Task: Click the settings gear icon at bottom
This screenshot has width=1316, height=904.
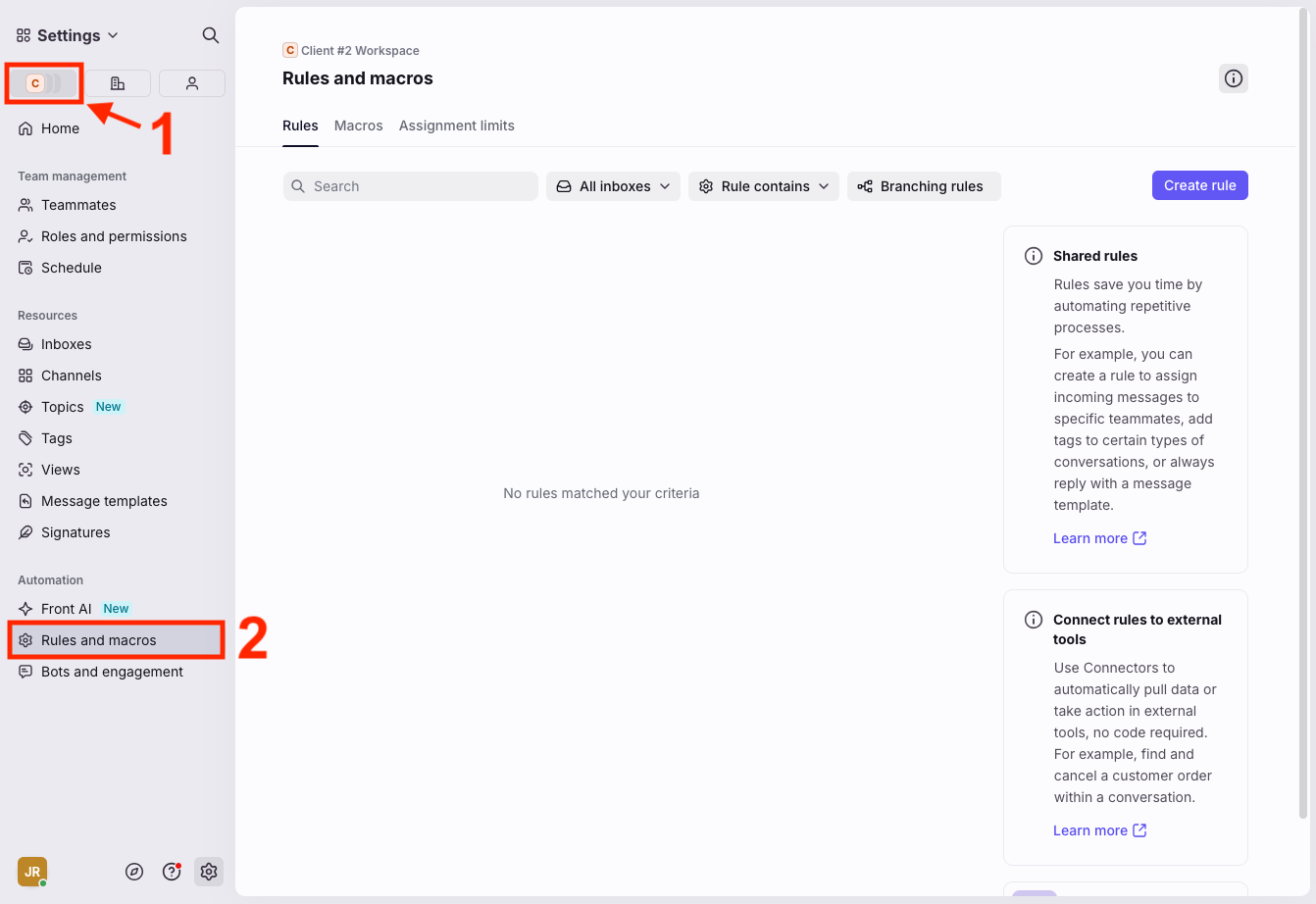Action: pyautogui.click(x=209, y=872)
